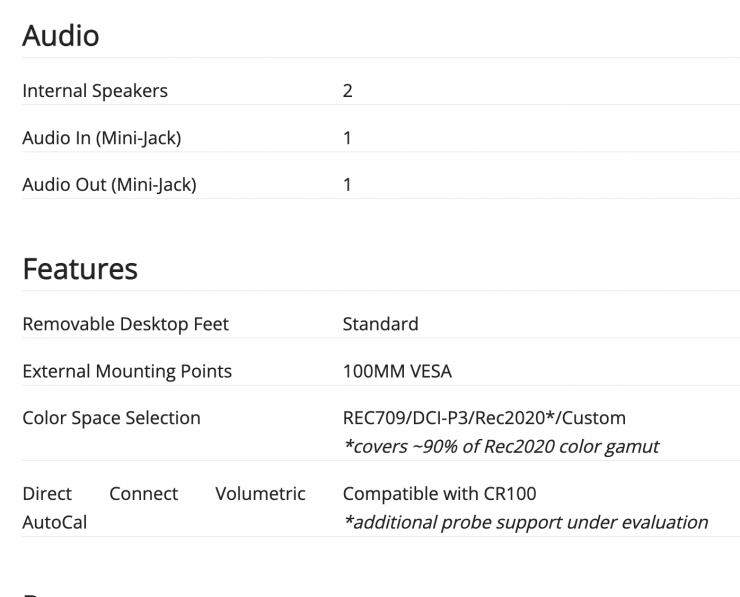
Task: Click the Features section heading
Action: 80,269
